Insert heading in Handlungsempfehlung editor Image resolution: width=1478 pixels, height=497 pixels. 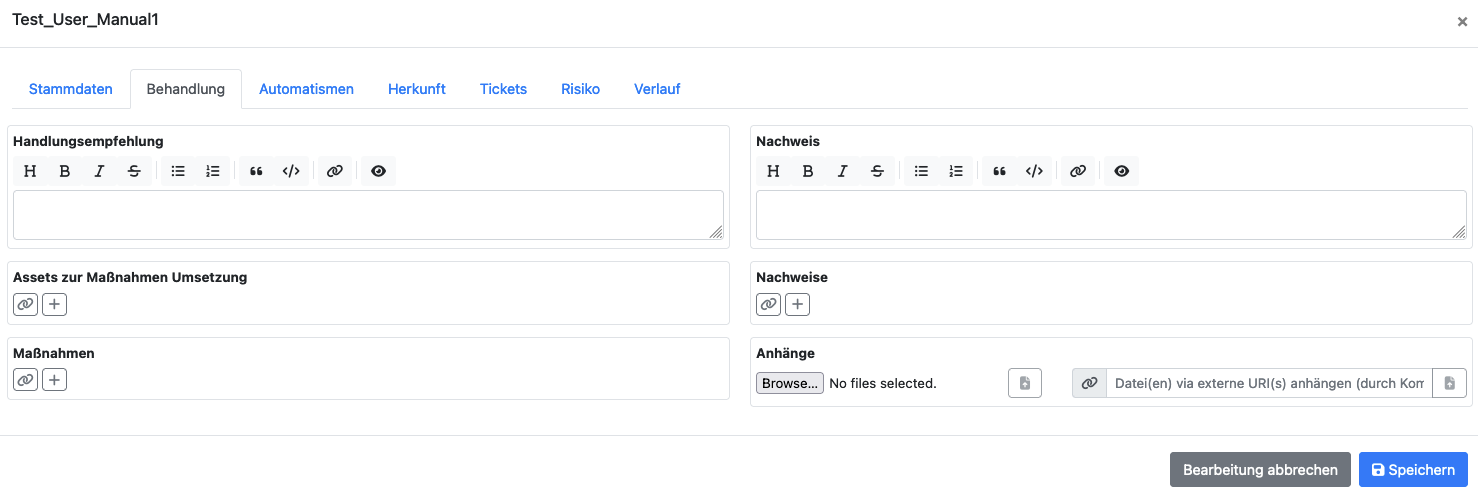30,171
